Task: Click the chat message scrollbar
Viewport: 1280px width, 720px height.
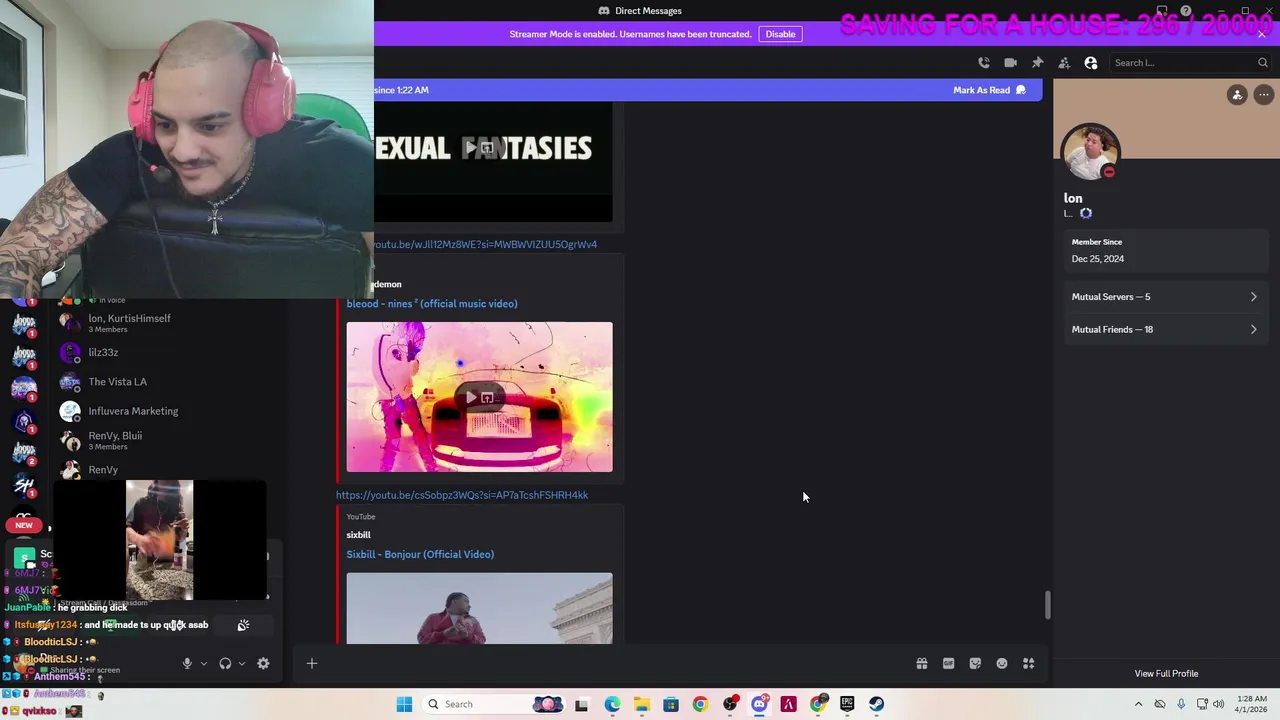Action: [x=1047, y=604]
